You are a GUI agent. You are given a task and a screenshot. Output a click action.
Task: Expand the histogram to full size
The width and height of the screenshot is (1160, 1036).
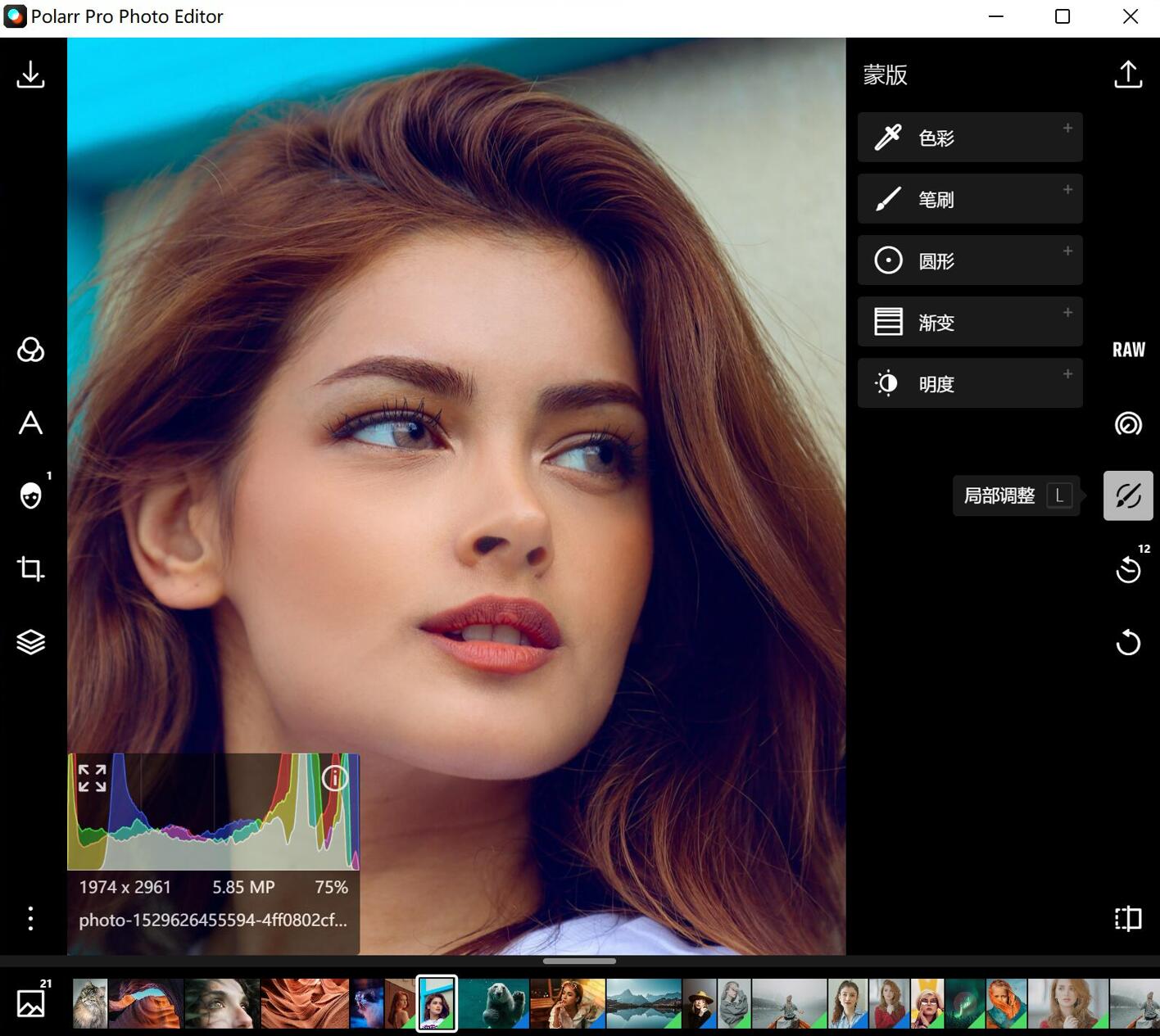click(92, 776)
